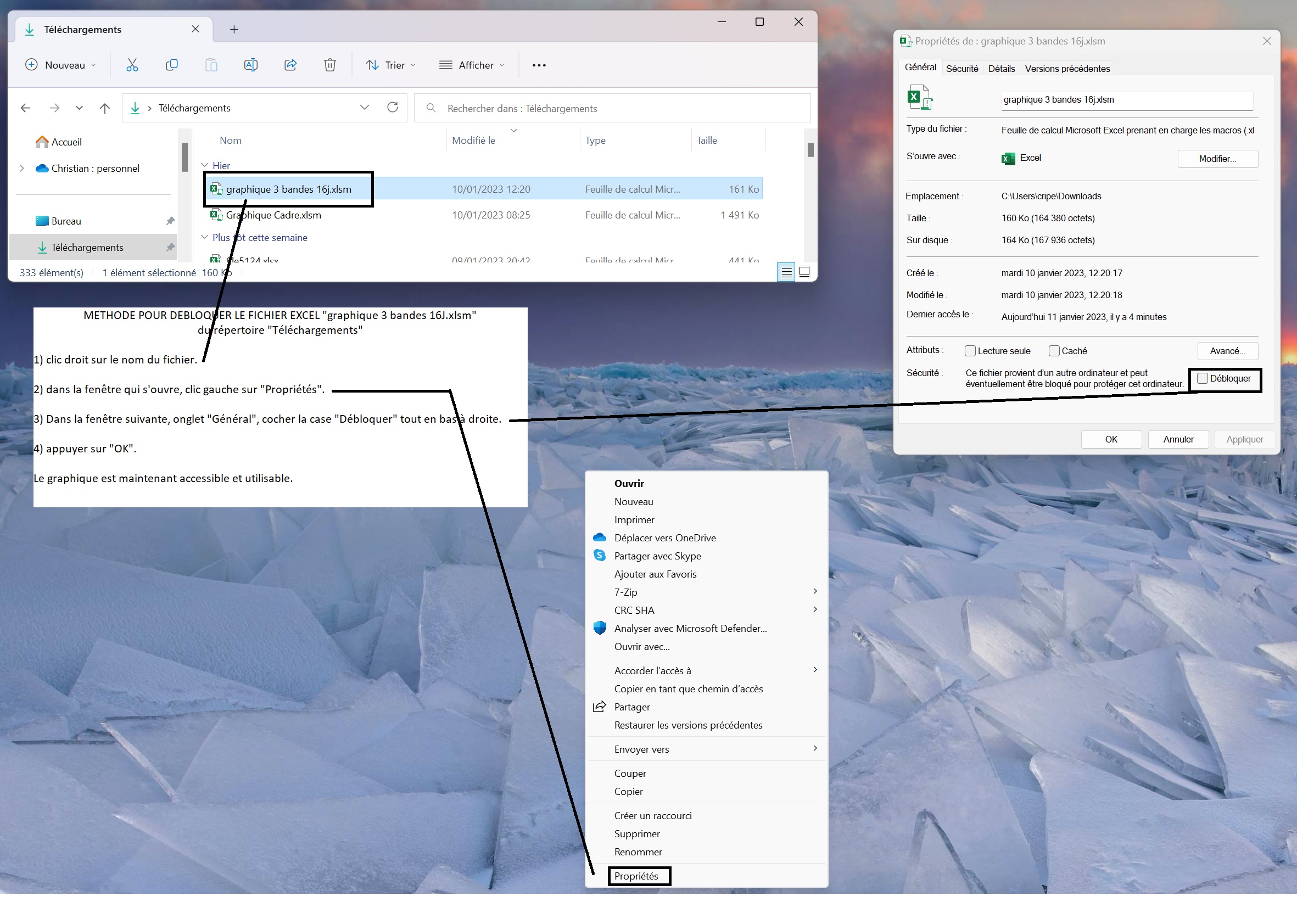Choose Renommer in context menu

(x=638, y=852)
